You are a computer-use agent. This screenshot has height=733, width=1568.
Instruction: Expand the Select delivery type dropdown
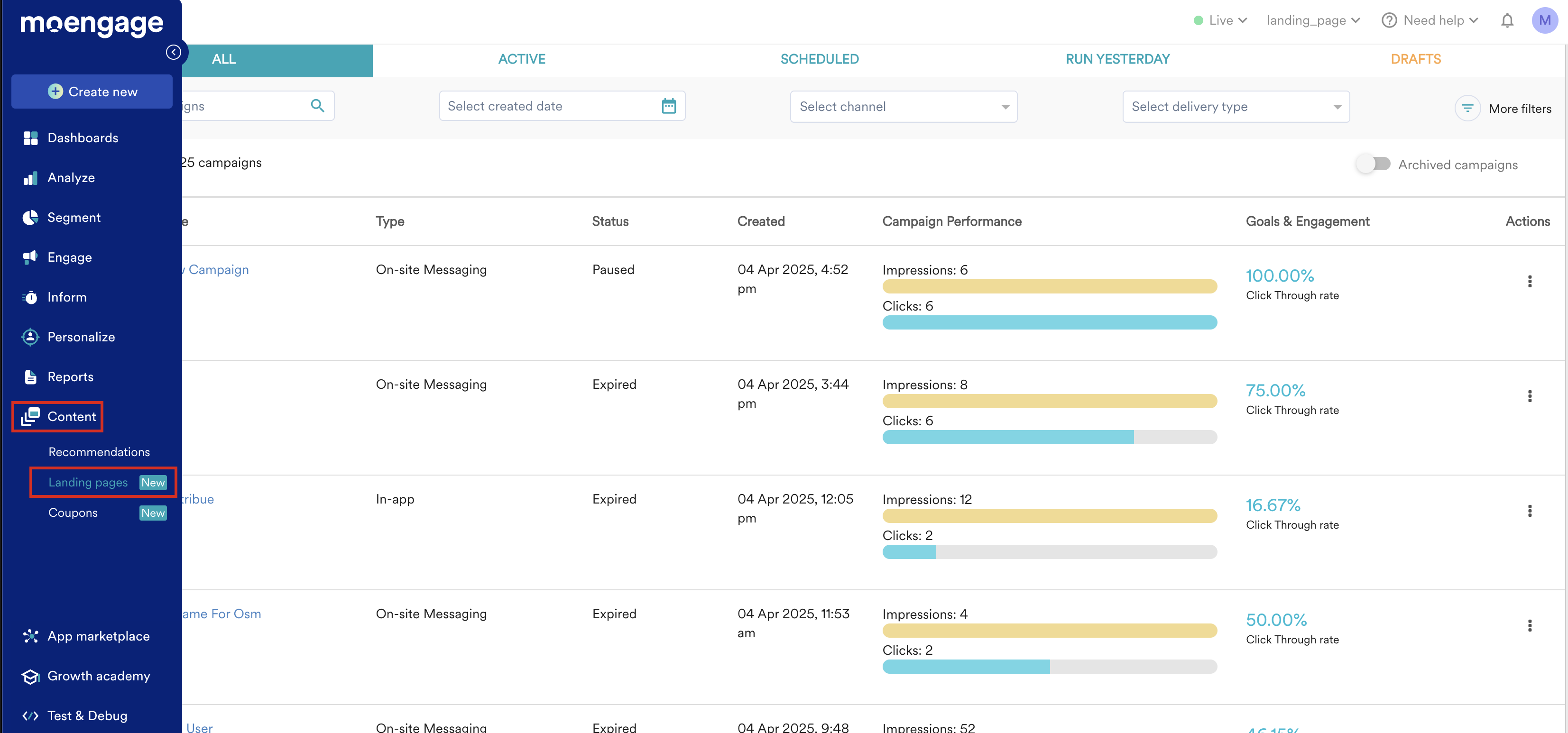[x=1236, y=107]
